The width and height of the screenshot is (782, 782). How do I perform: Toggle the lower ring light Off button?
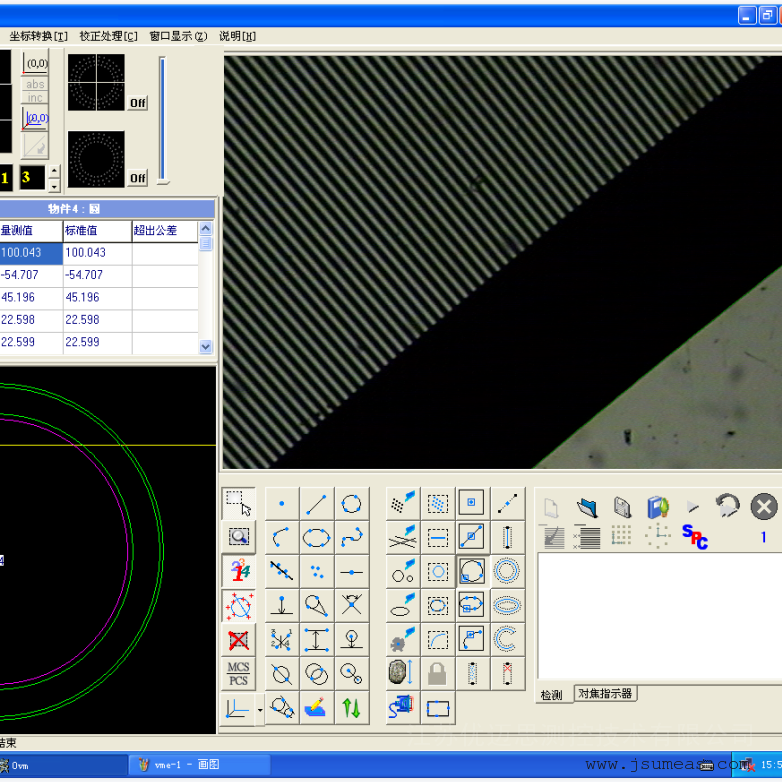point(137,178)
